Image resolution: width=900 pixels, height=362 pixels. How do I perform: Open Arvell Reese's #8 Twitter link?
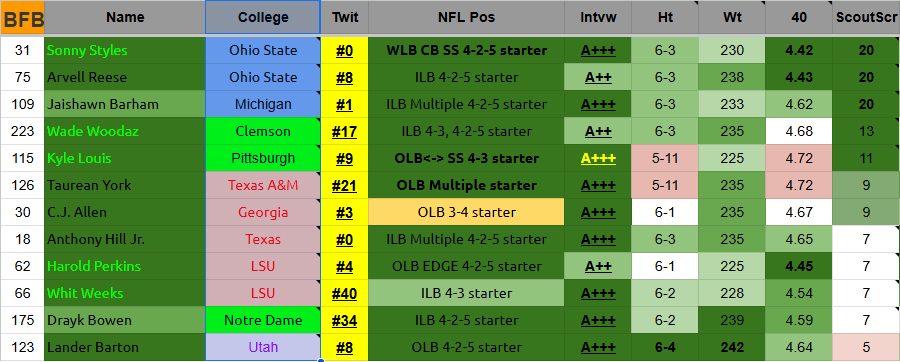[x=344, y=77]
